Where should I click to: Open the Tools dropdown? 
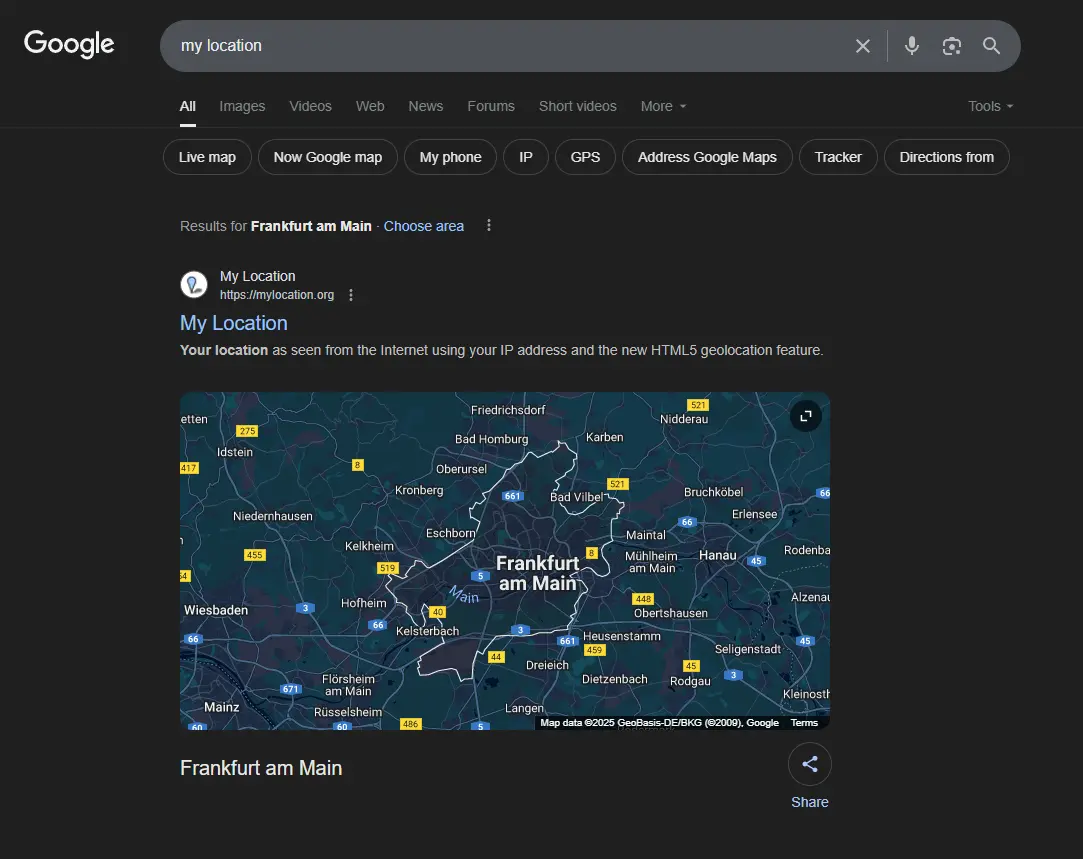click(x=990, y=106)
